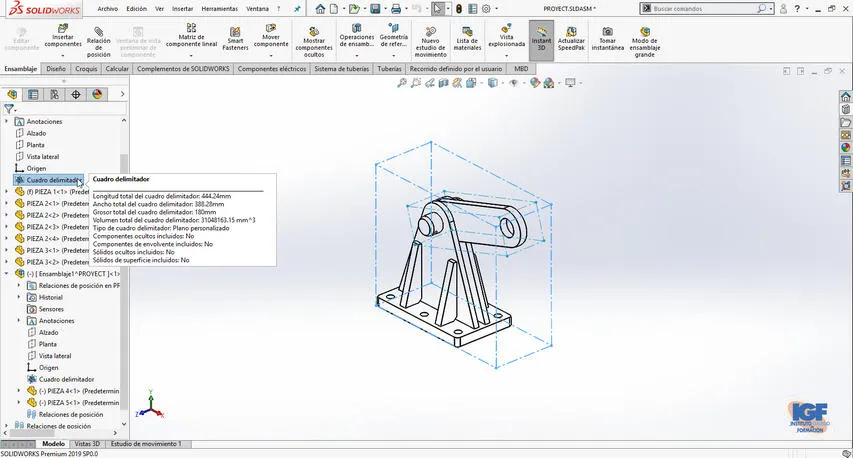Expand the Historial tree node
This screenshot has height=458, width=853.
click(x=18, y=297)
